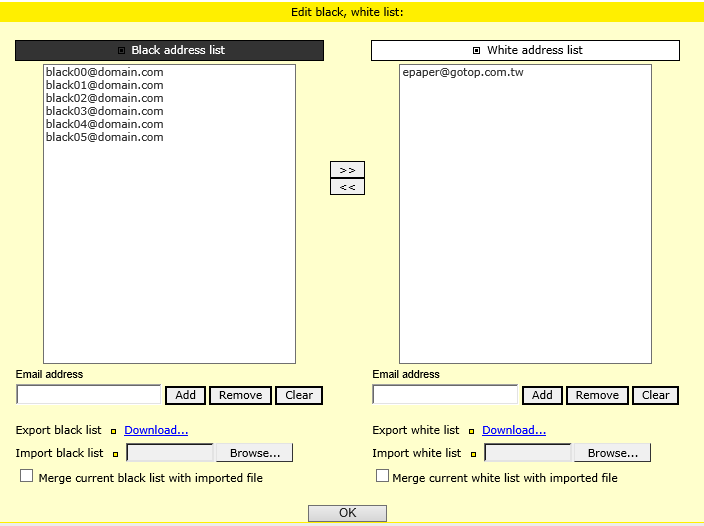Image resolution: width=704 pixels, height=526 pixels.
Task: Browse for a black list import file
Action: (x=254, y=453)
